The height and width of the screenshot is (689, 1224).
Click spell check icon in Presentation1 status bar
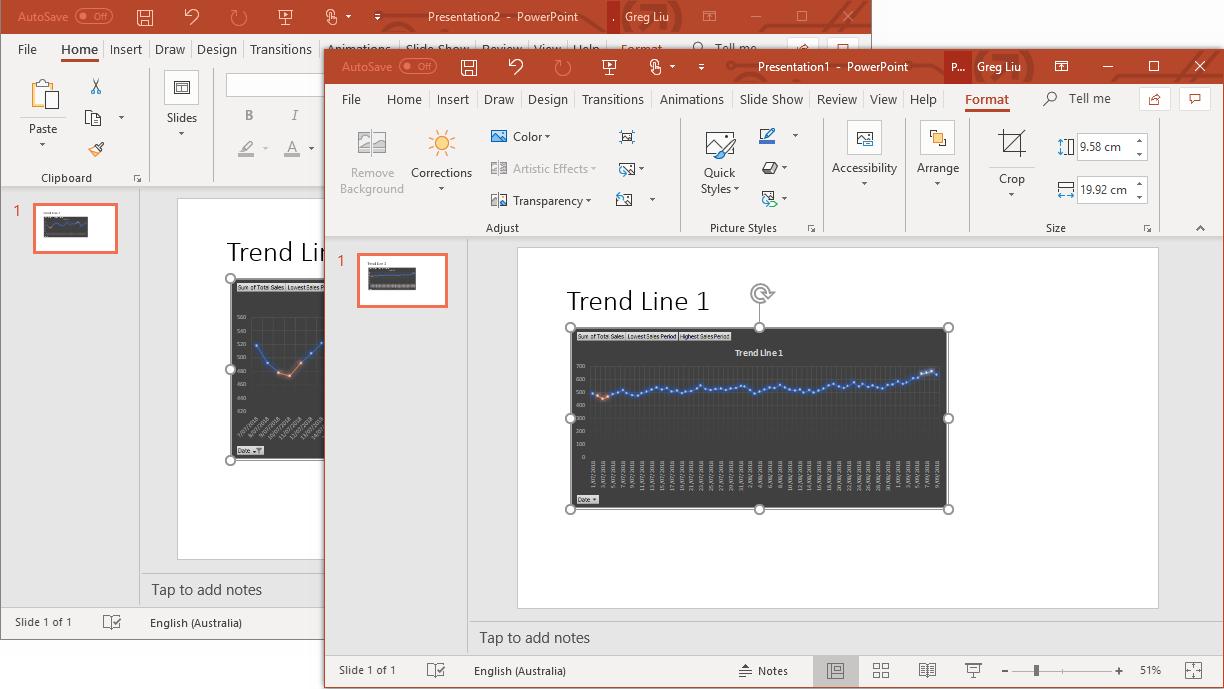coord(436,670)
